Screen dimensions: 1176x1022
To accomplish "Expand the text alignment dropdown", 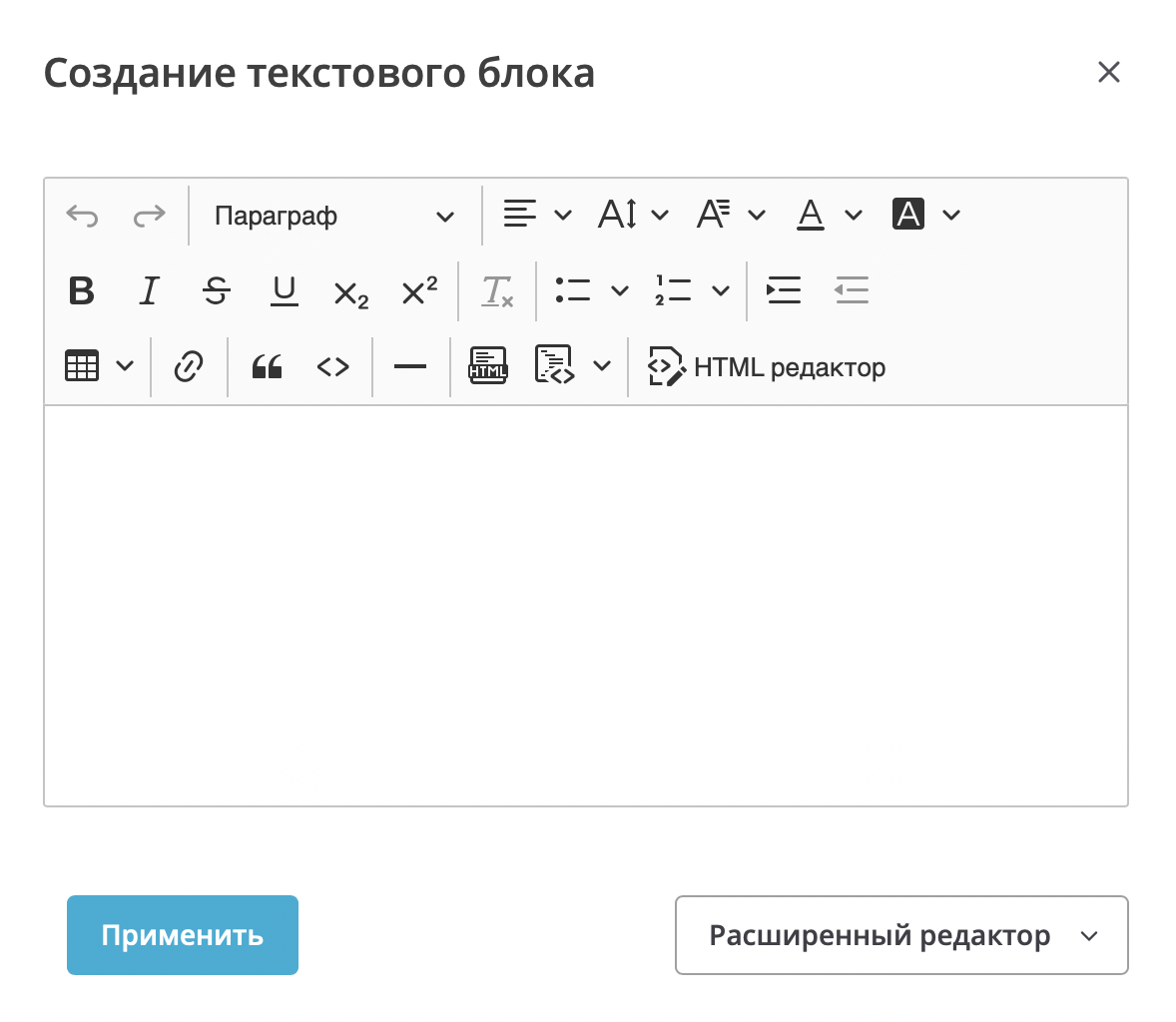I will [x=537, y=215].
